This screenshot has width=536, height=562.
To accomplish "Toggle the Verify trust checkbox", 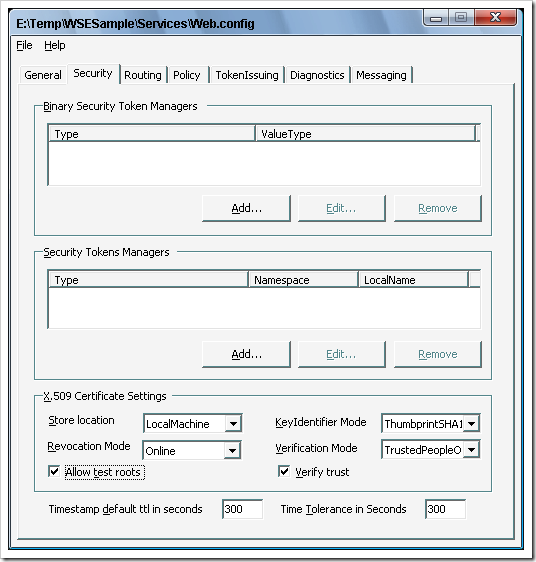I will tap(284, 471).
